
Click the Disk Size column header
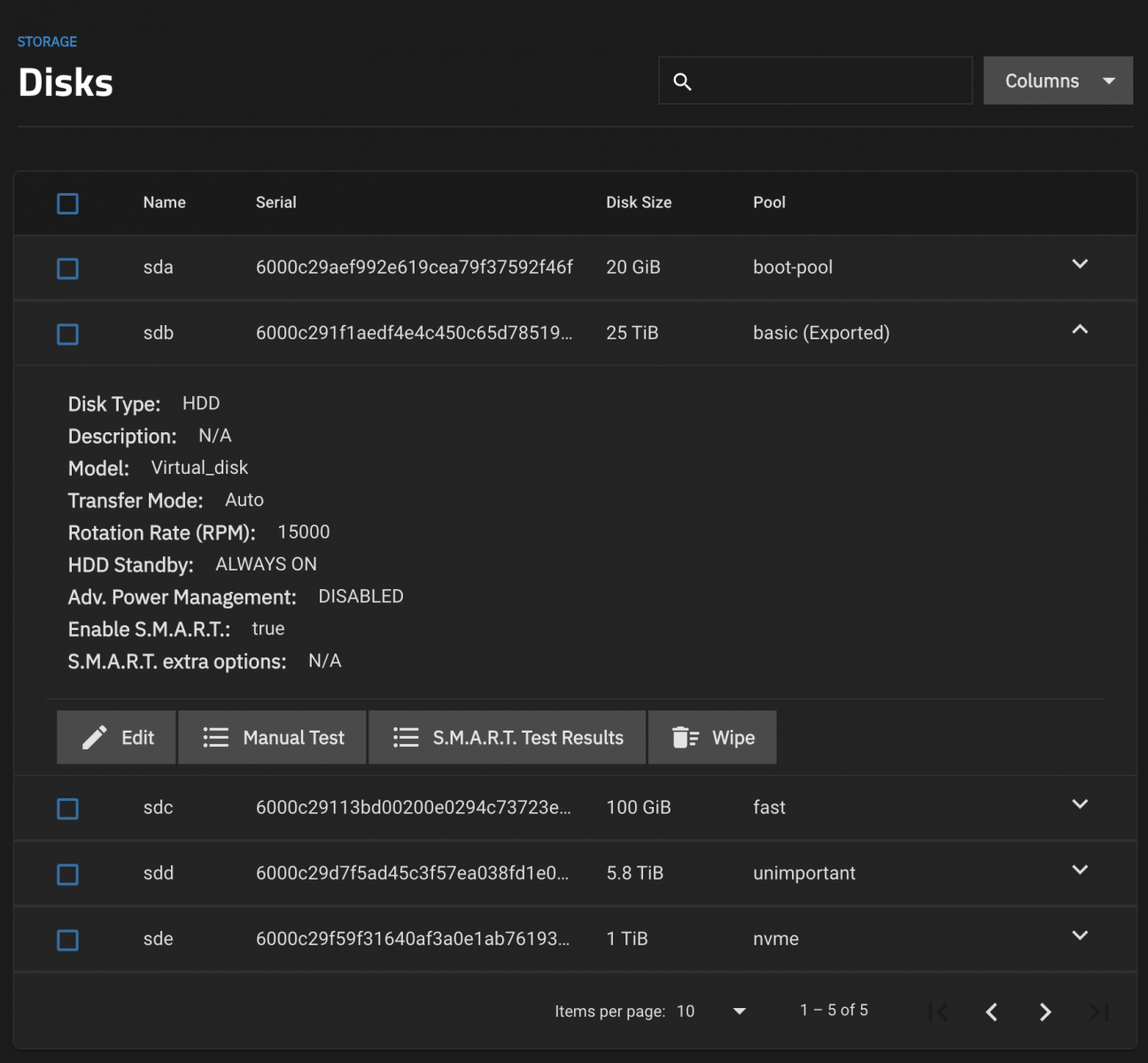639,203
